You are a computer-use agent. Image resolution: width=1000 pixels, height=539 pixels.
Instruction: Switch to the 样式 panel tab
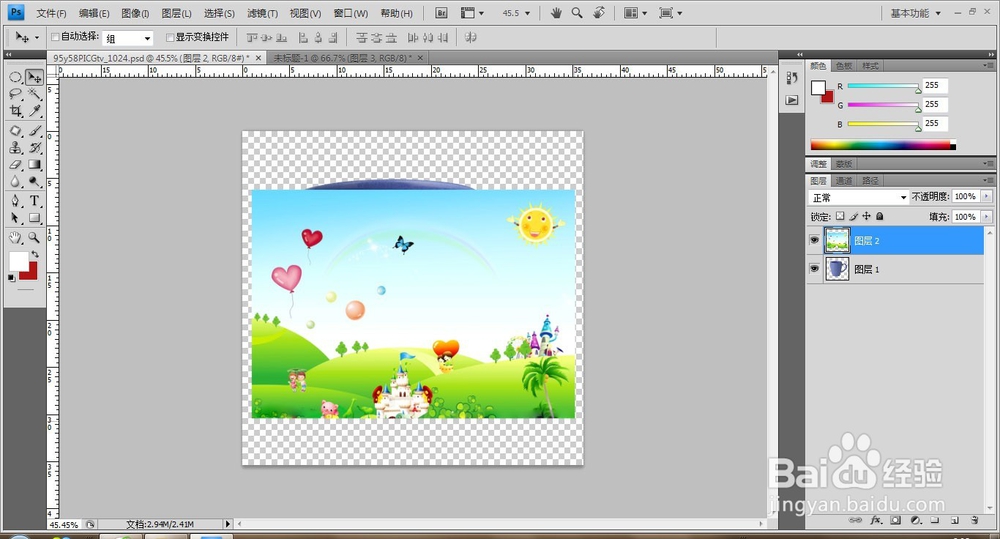[870, 66]
